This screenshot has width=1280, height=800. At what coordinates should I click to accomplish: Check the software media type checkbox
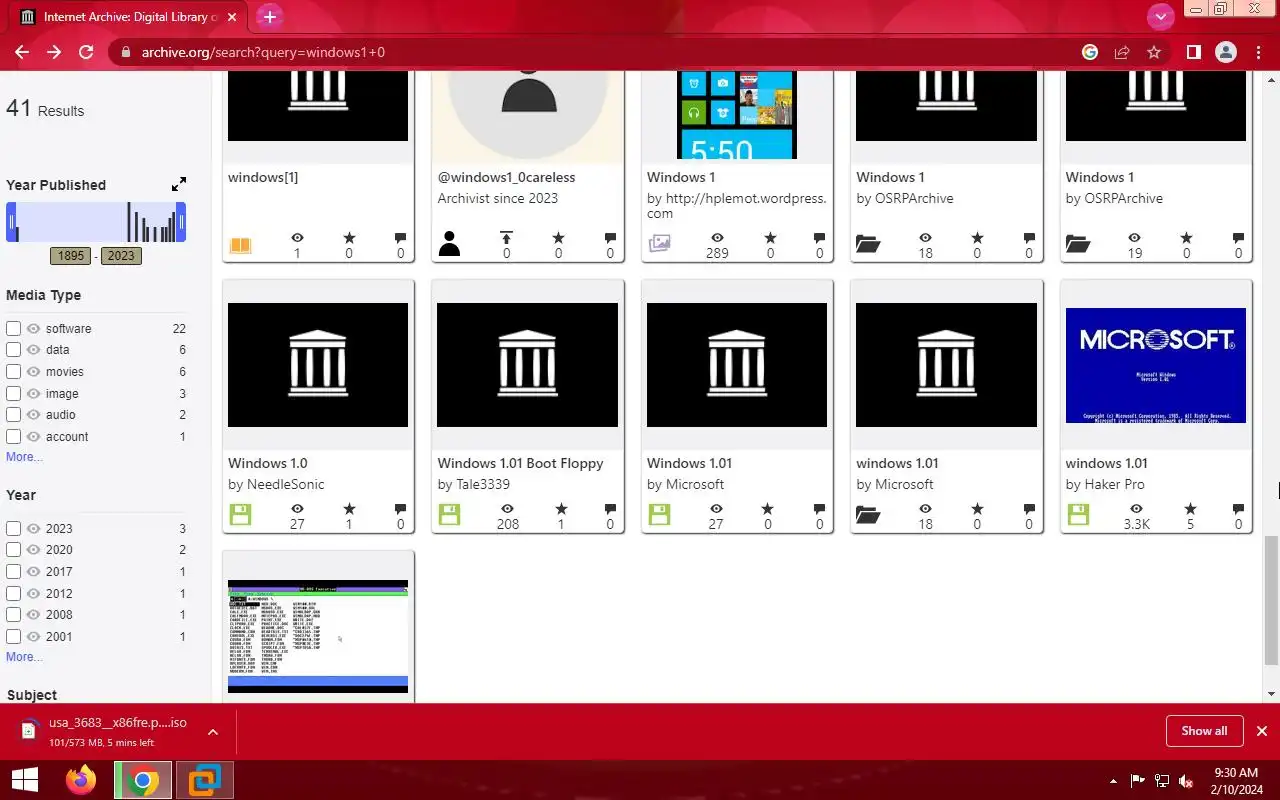point(13,328)
